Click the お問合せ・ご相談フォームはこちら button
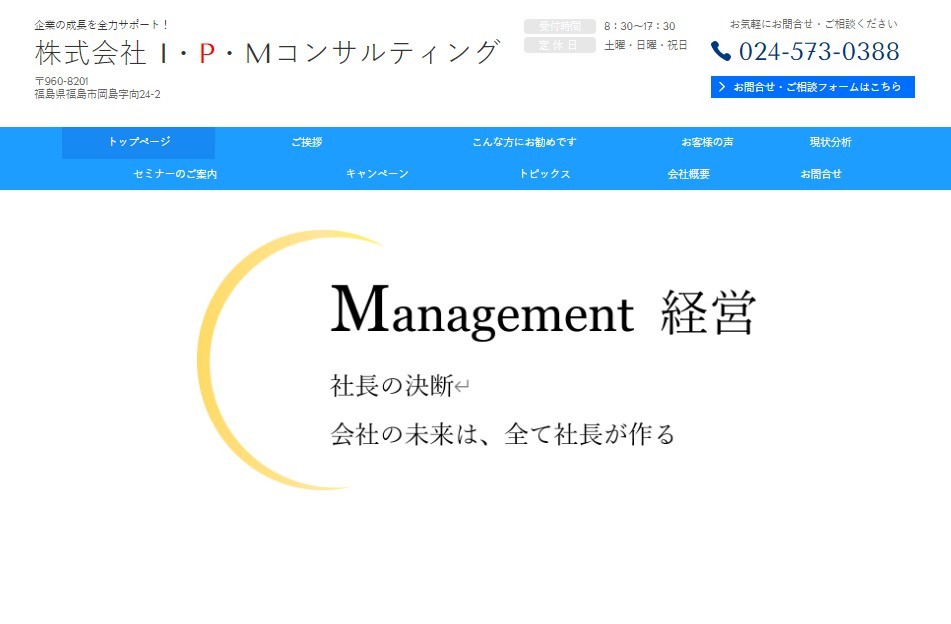This screenshot has width=951, height=624. tap(812, 87)
